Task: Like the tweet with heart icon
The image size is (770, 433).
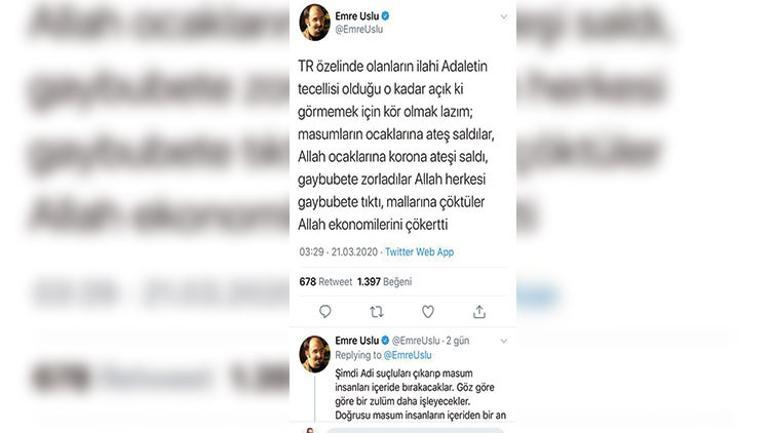Action: 428,312
